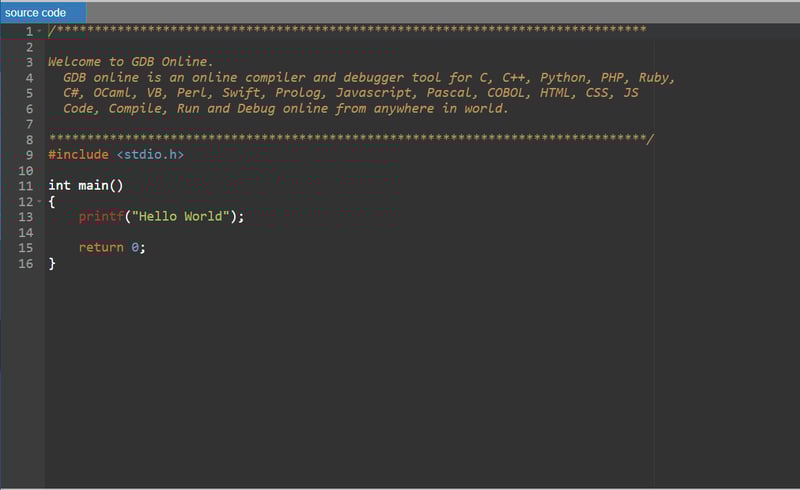Screen dimensions: 800x490
Task: Place cursor on the printf keyword
Action: click(x=101, y=217)
